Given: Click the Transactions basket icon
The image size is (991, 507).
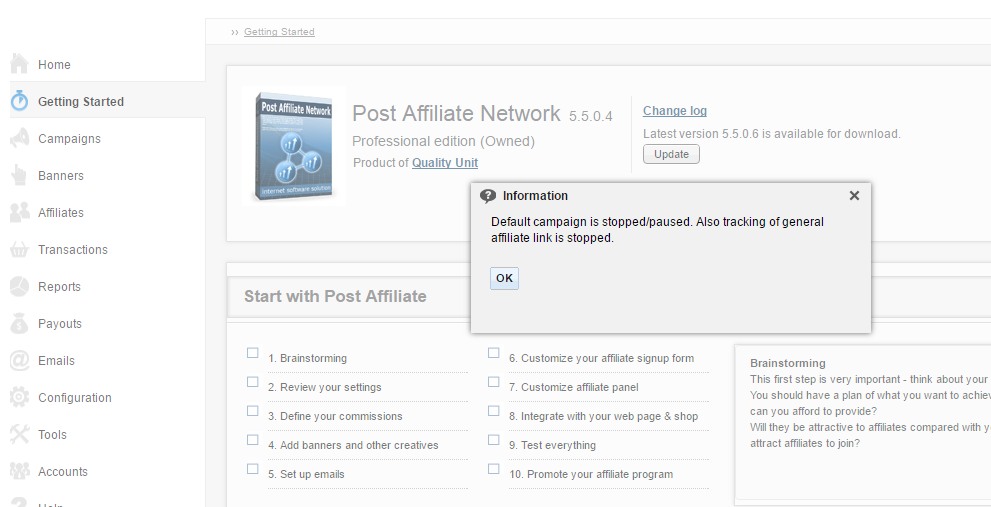Looking at the screenshot, I should [x=20, y=249].
